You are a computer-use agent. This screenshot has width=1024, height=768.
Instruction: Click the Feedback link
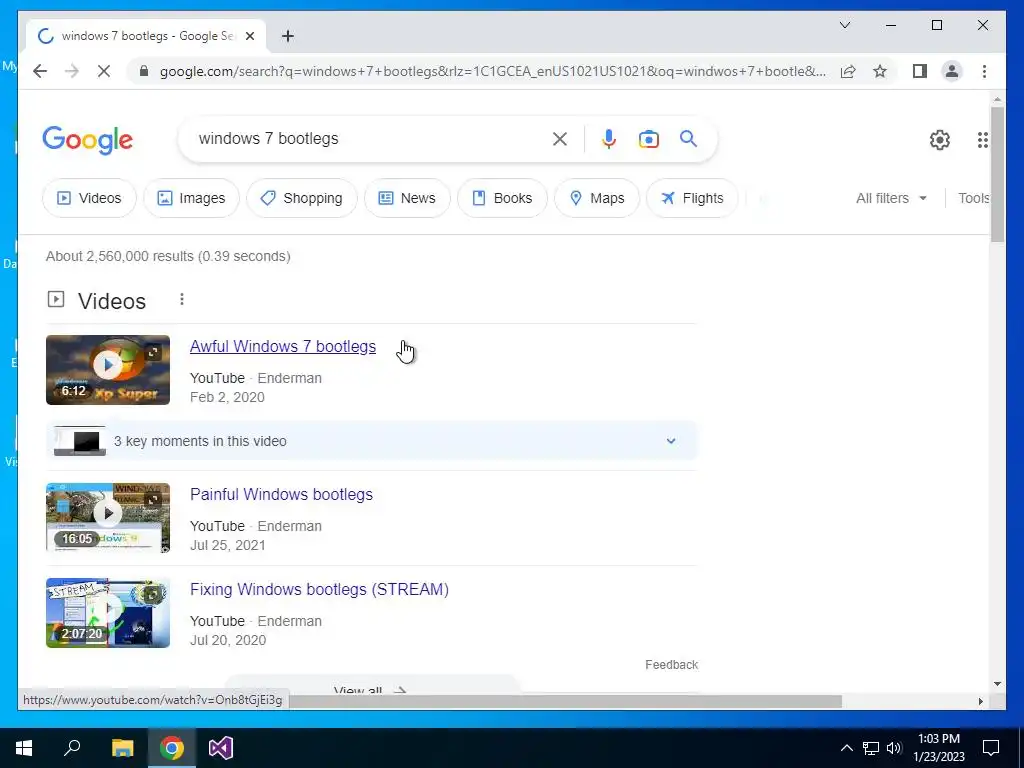click(671, 665)
